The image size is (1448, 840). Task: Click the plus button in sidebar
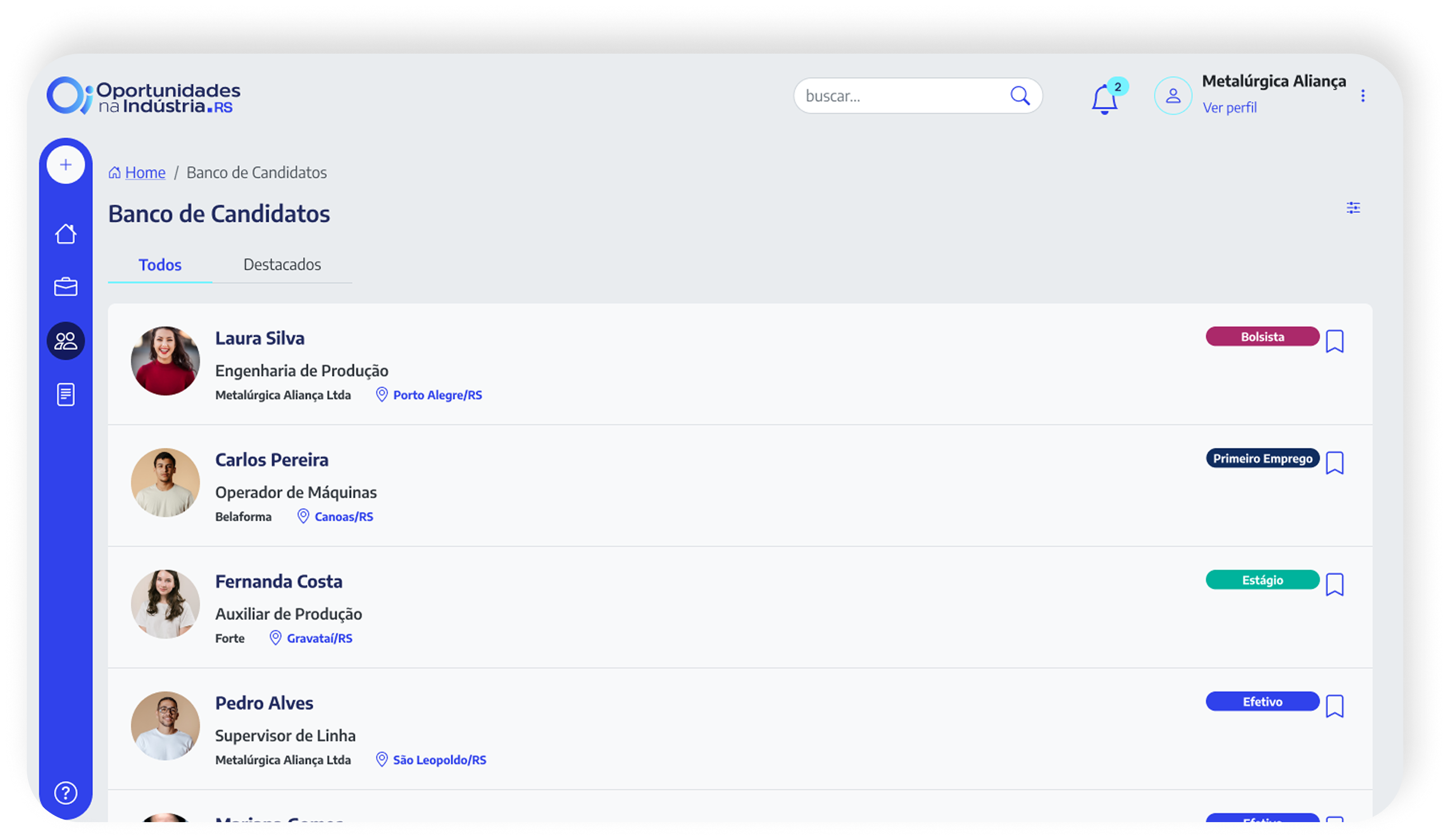(x=65, y=165)
